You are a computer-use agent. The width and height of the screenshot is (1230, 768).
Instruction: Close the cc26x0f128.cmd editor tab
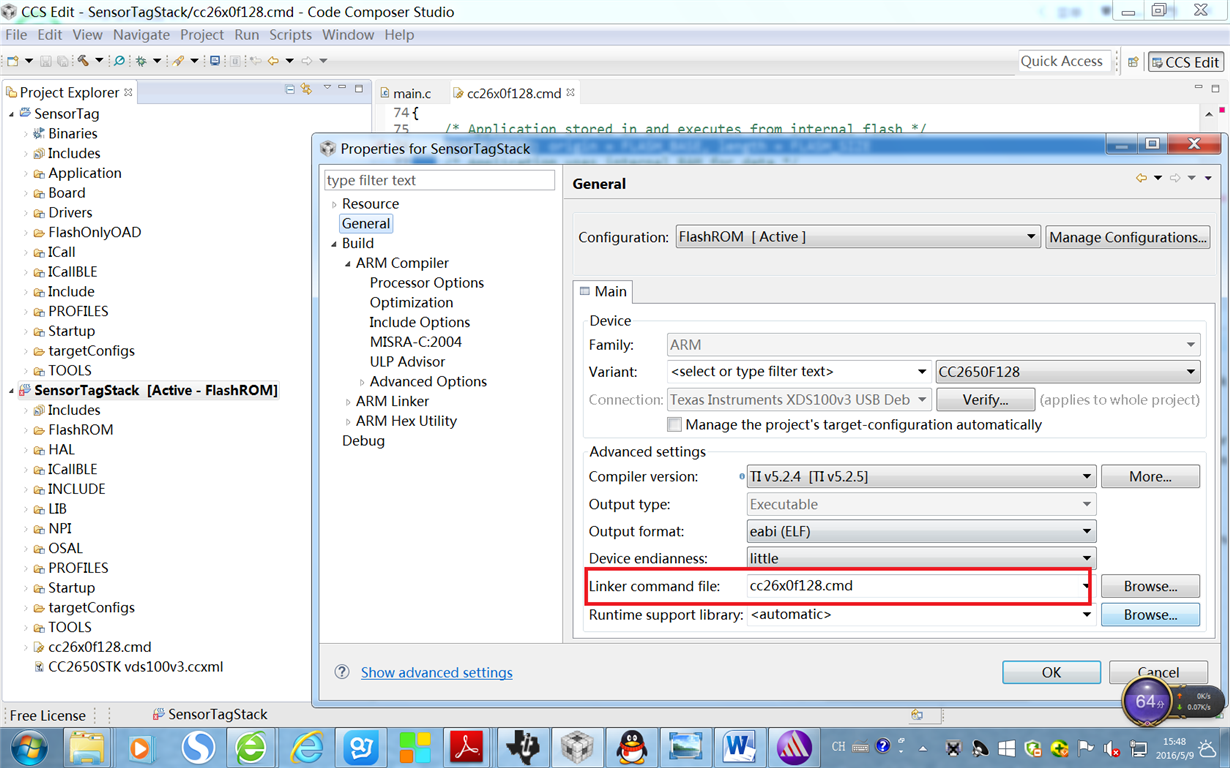click(571, 93)
